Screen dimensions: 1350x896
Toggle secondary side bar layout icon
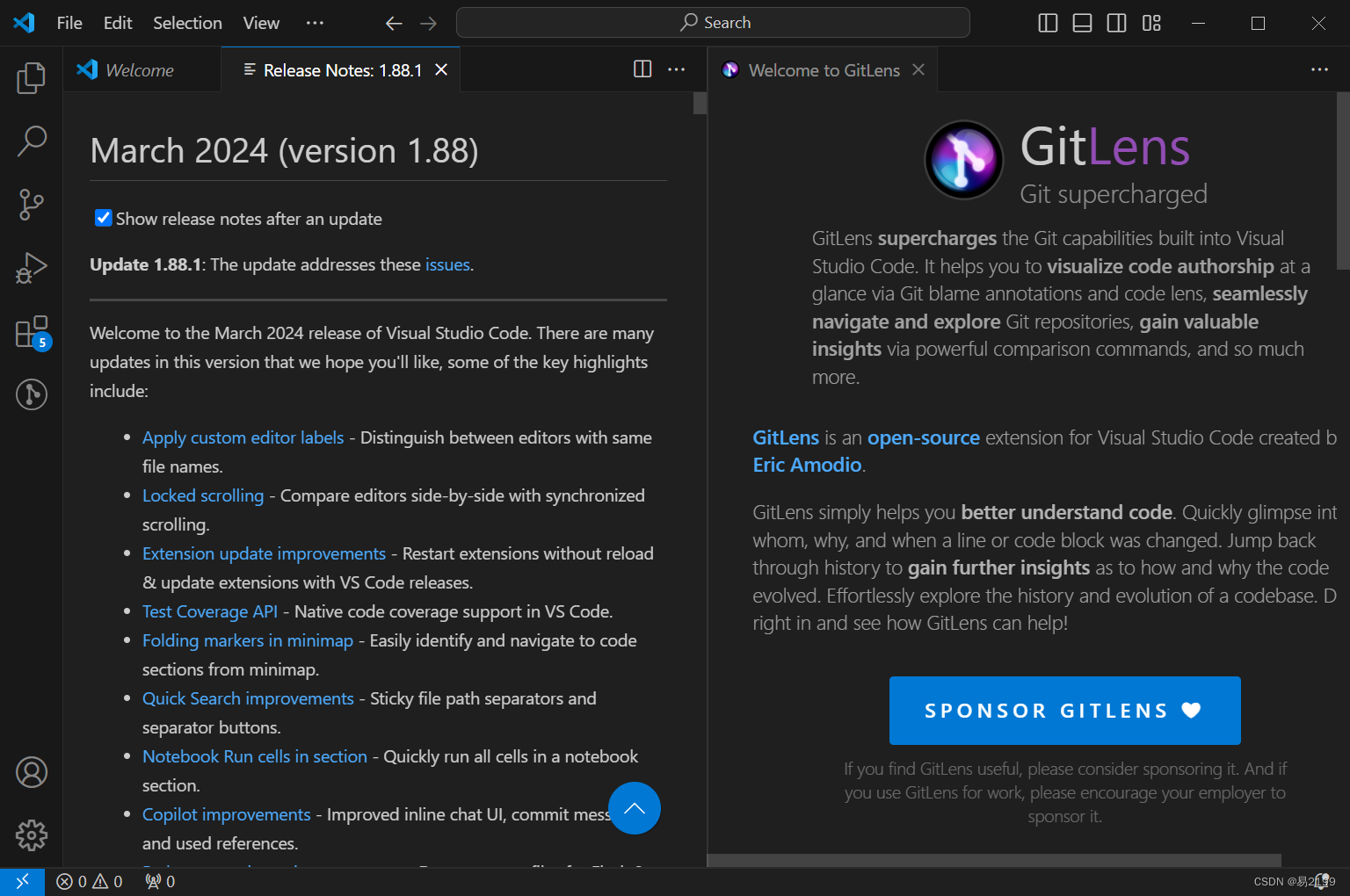click(1116, 23)
